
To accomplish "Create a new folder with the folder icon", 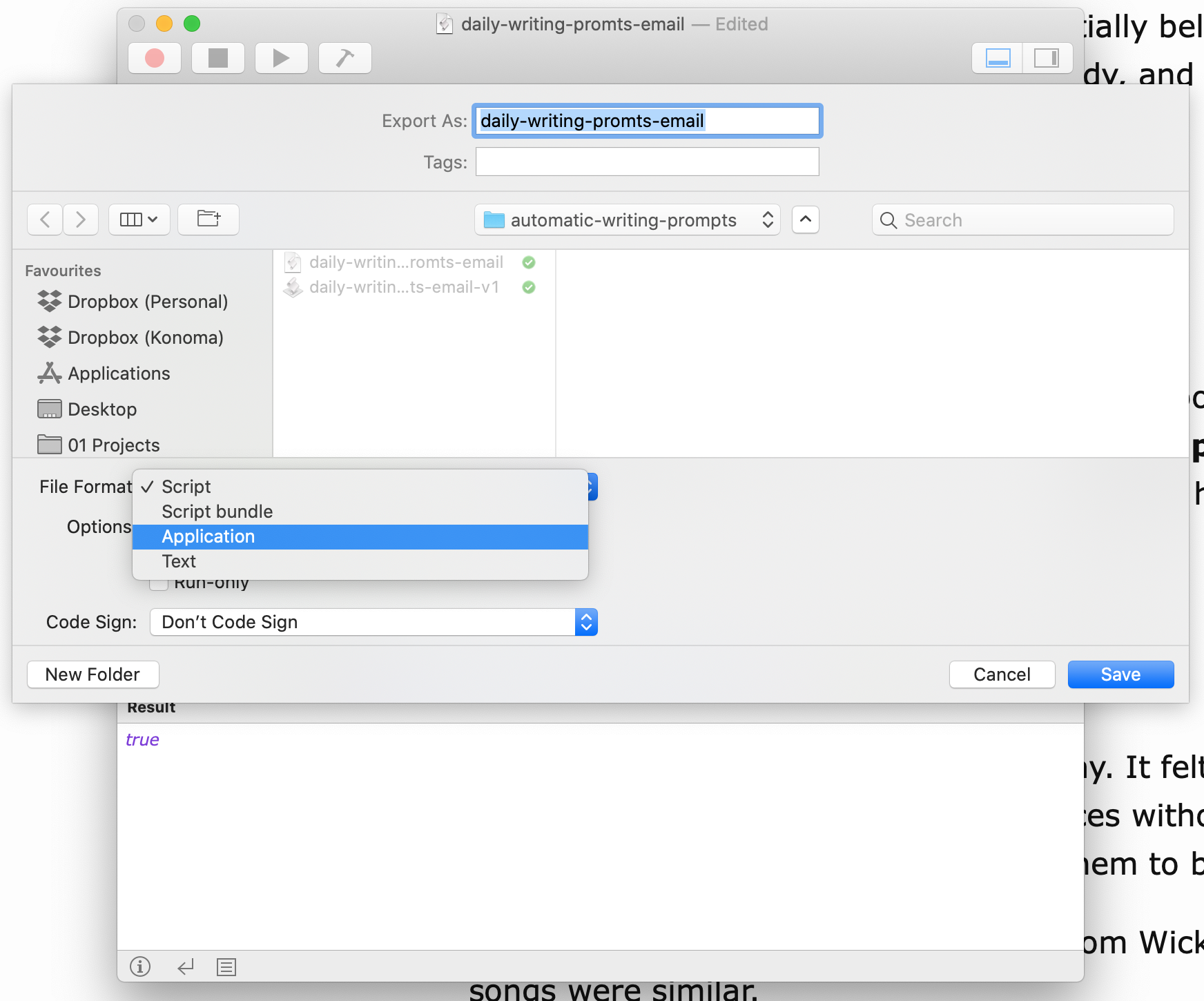I will [208, 220].
